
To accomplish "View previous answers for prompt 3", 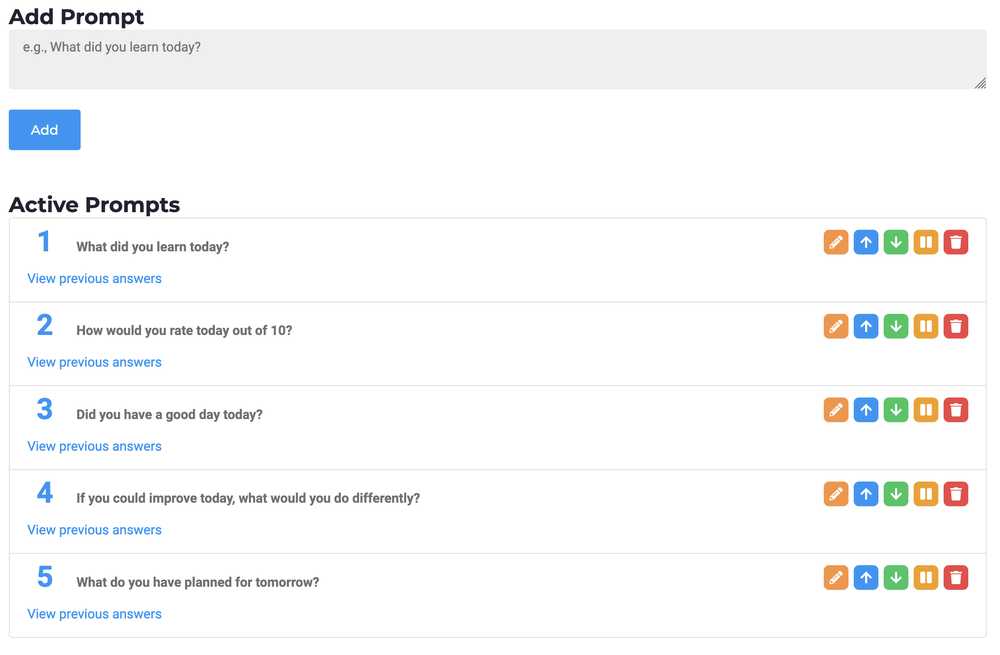I will pyautogui.click(x=94, y=446).
